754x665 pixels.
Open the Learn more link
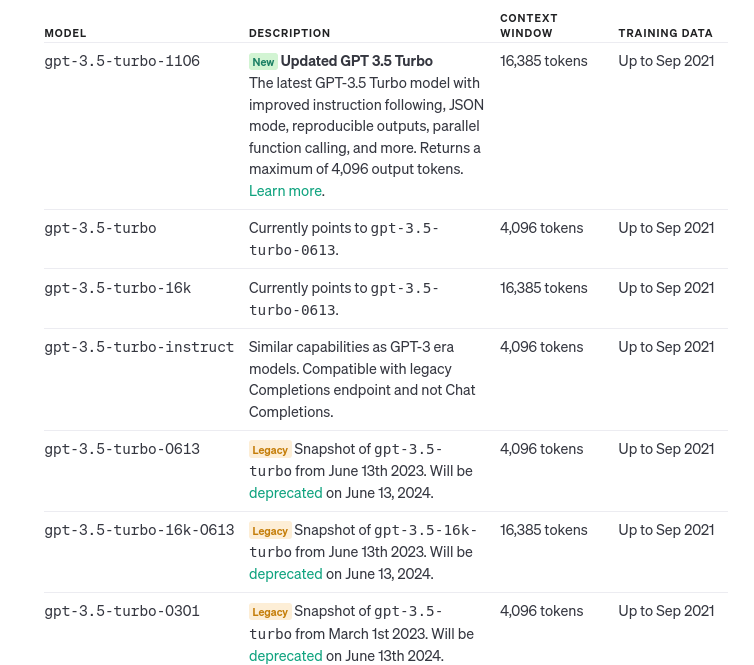[285, 191]
